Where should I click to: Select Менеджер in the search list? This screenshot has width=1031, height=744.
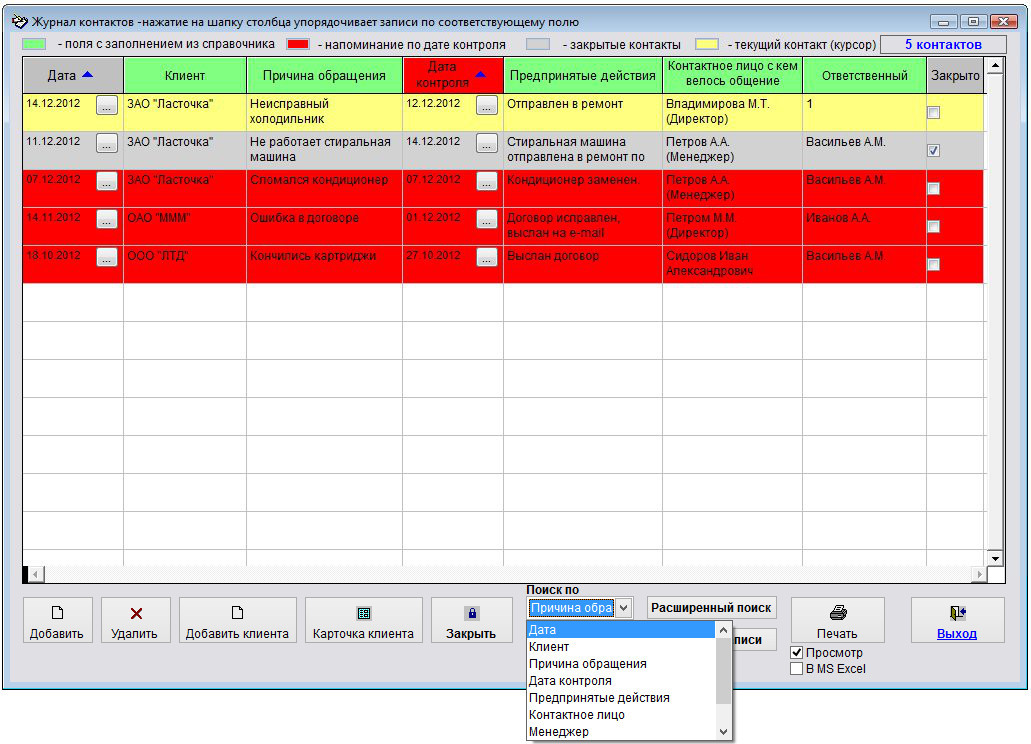pos(621,732)
